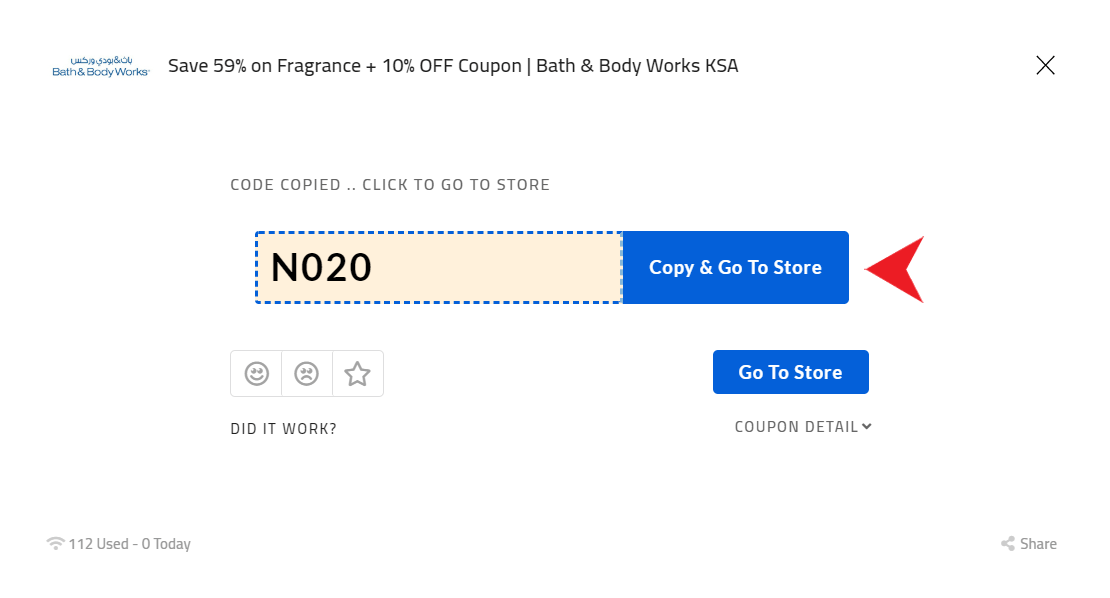Click the "0 Today" usage text
The height and width of the screenshot is (598, 1110).
[x=166, y=544]
